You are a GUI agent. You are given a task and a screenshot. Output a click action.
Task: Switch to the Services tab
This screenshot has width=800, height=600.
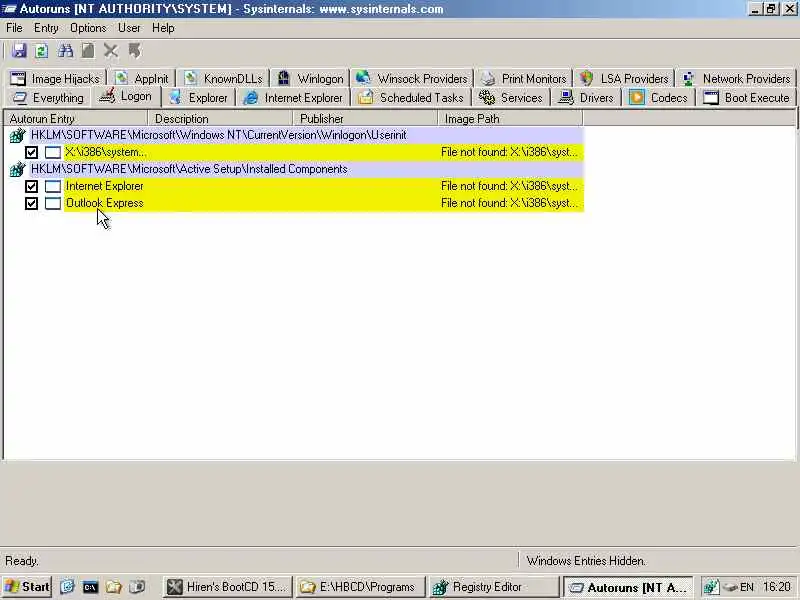pos(511,97)
